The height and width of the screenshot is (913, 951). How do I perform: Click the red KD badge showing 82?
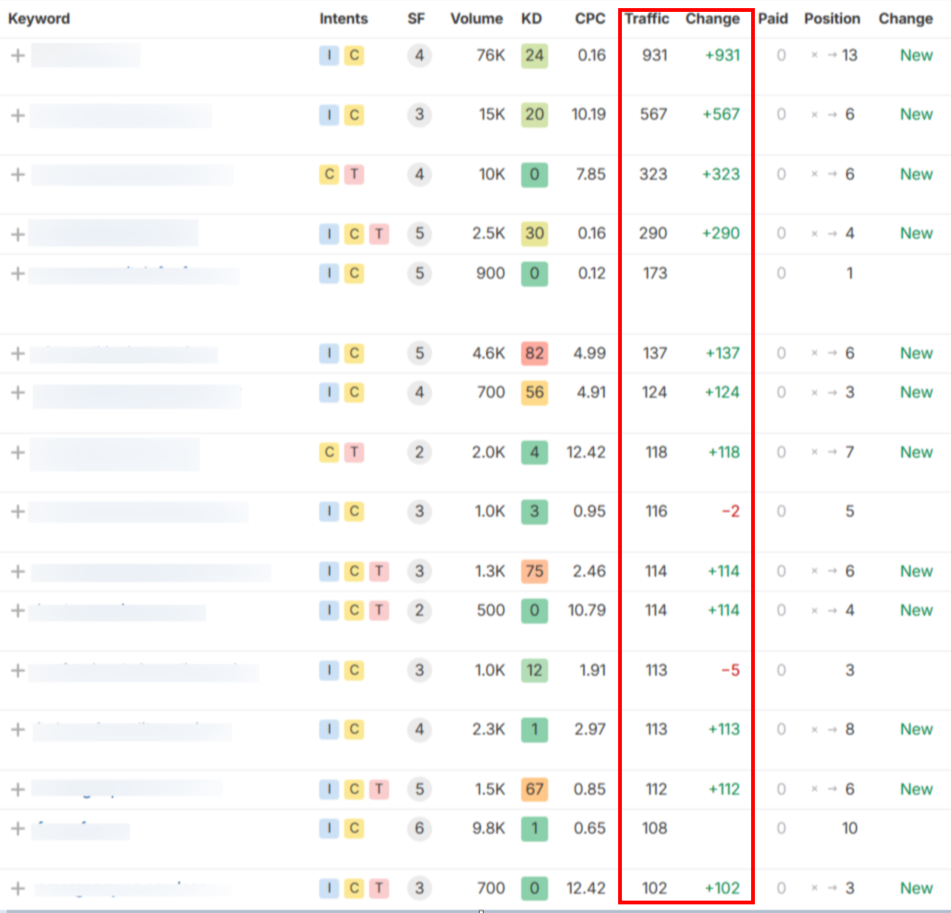coord(534,353)
